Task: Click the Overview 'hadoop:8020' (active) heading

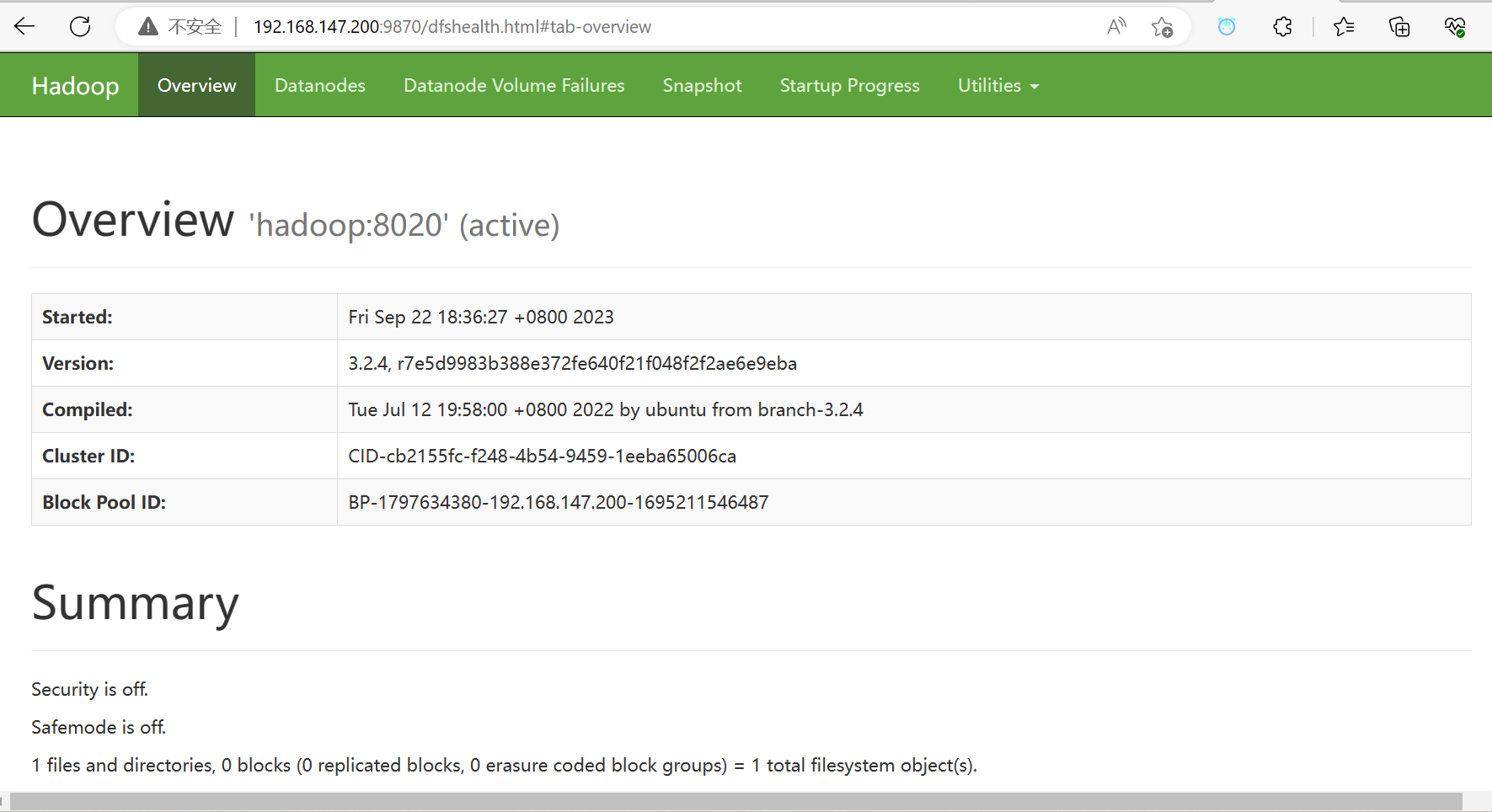Action: pos(295,221)
